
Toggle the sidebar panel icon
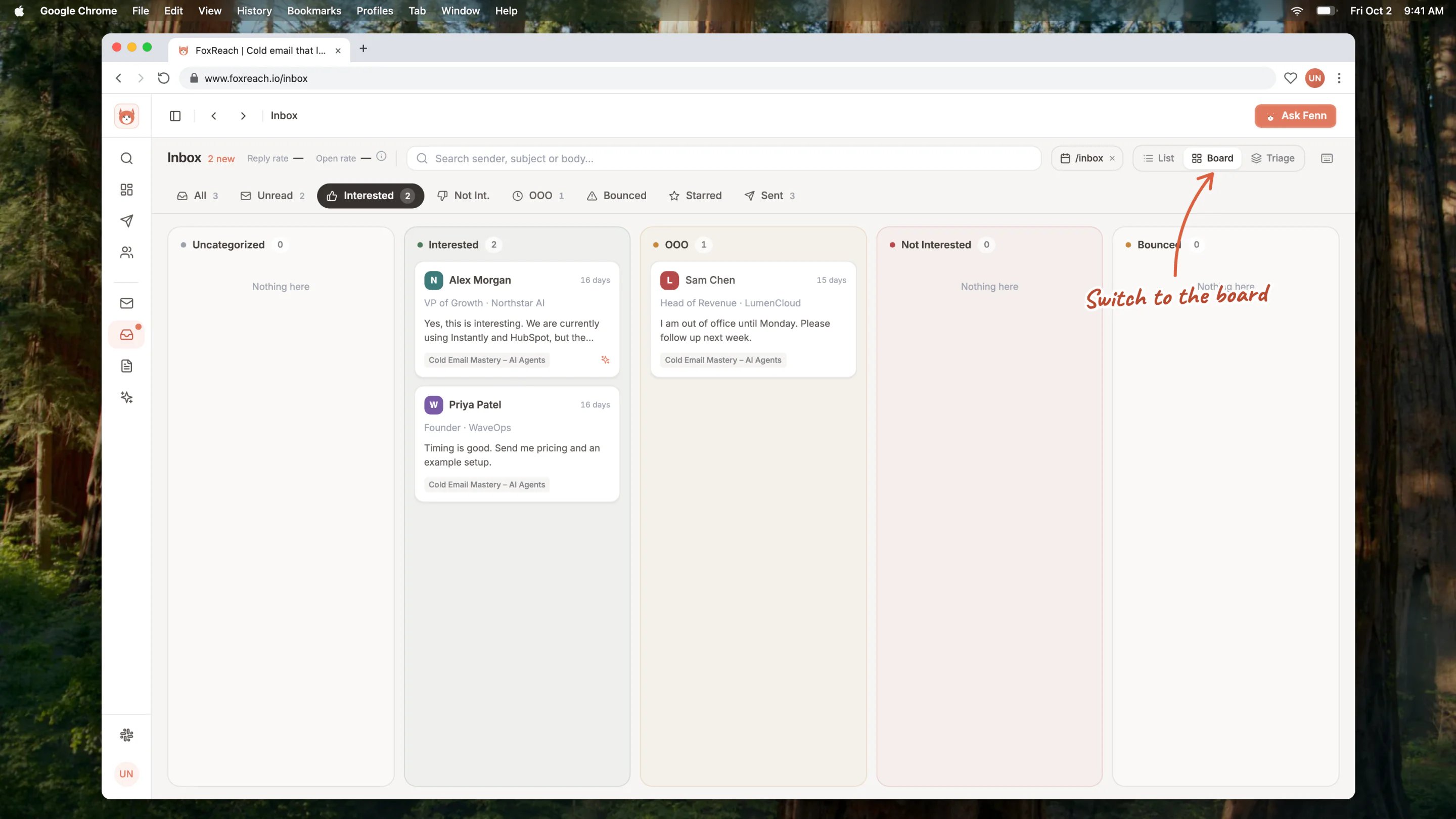175,116
